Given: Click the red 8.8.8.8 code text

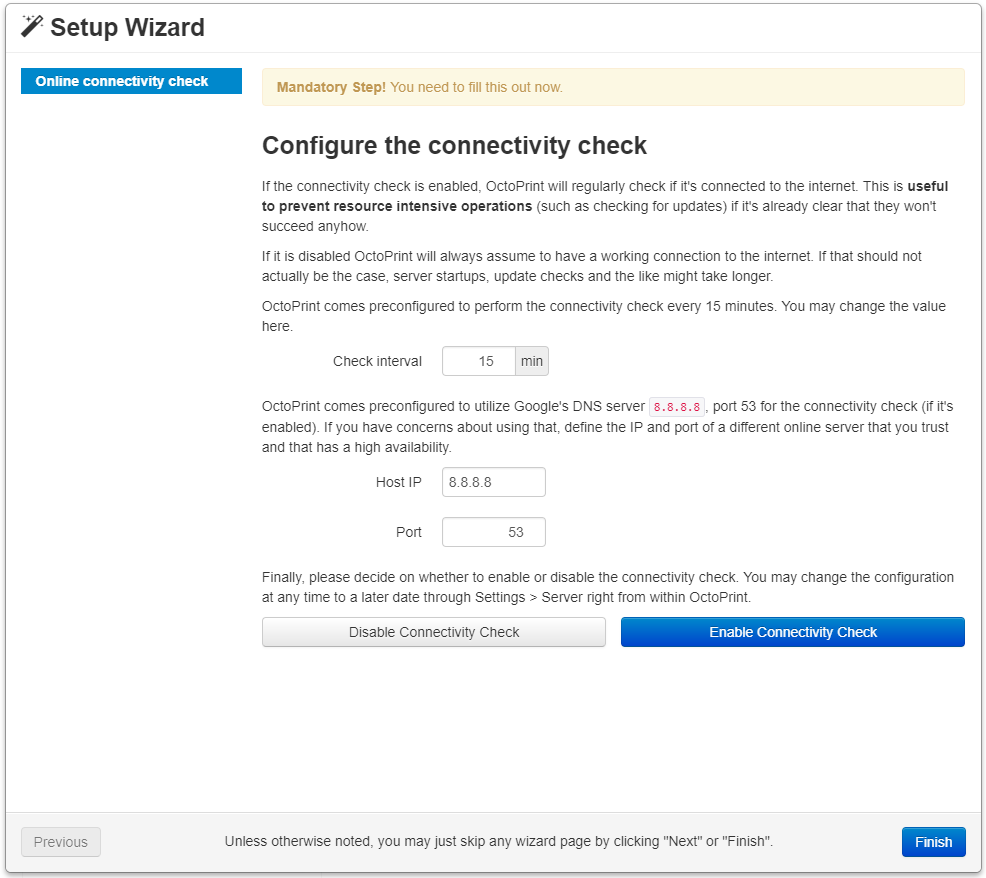Looking at the screenshot, I should tap(677, 407).
